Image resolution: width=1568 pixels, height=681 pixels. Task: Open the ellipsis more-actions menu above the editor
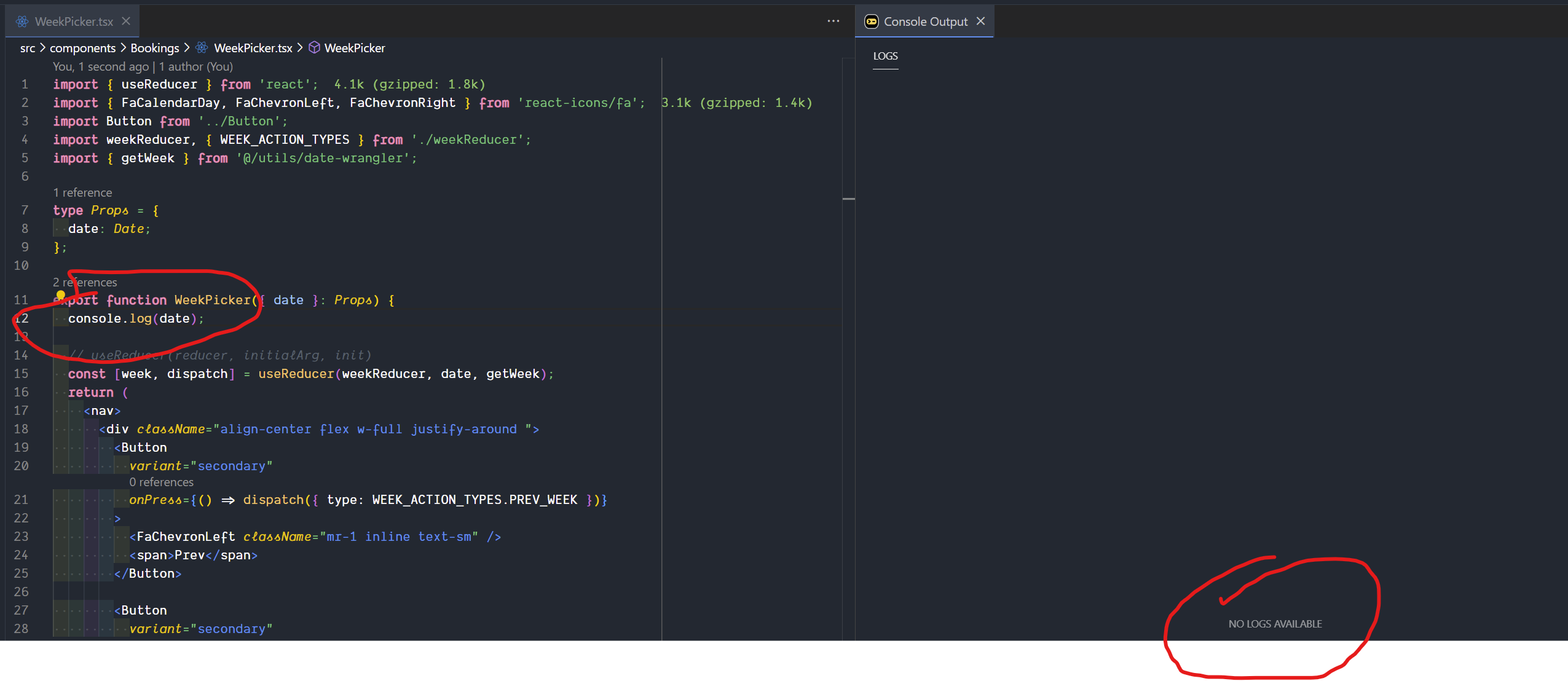coord(833,21)
